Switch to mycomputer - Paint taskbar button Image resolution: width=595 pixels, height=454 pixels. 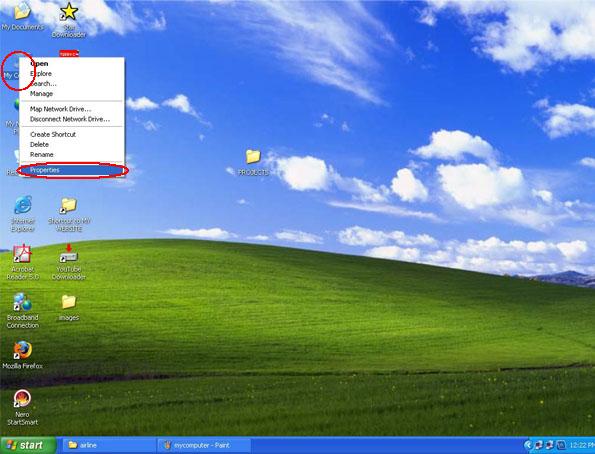(x=204, y=445)
